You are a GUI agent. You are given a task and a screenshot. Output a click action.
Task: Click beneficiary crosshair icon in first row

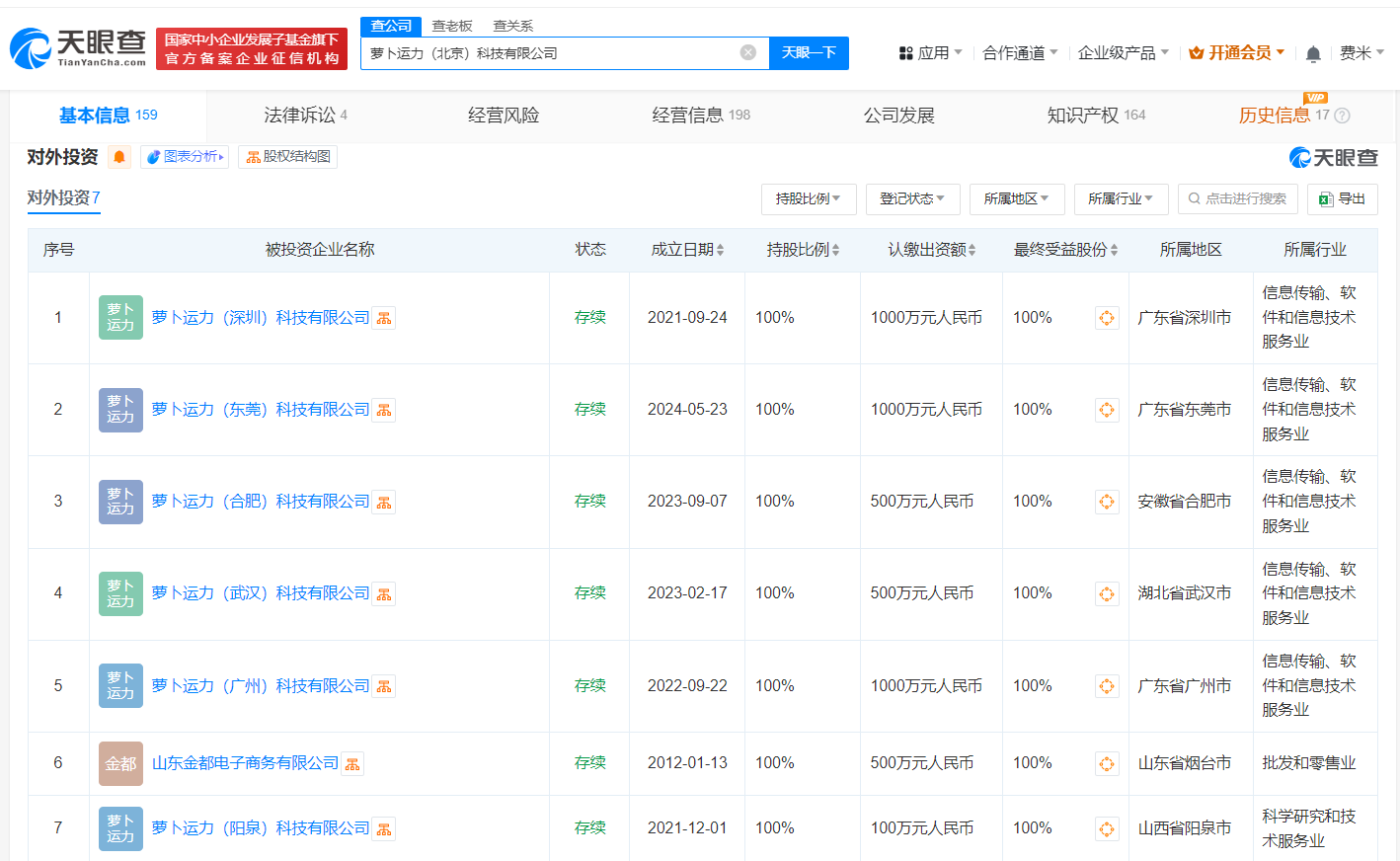click(x=1107, y=318)
